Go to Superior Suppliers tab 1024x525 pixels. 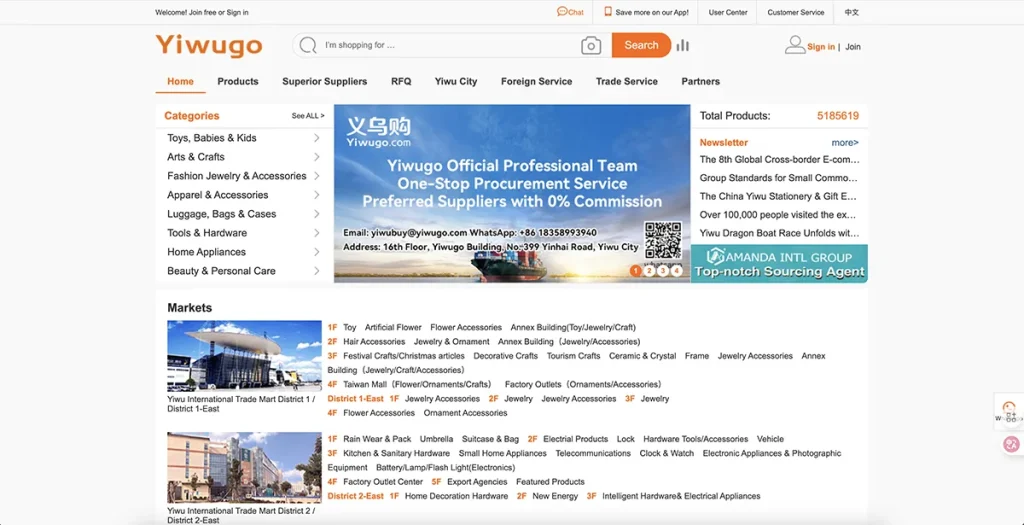325,82
